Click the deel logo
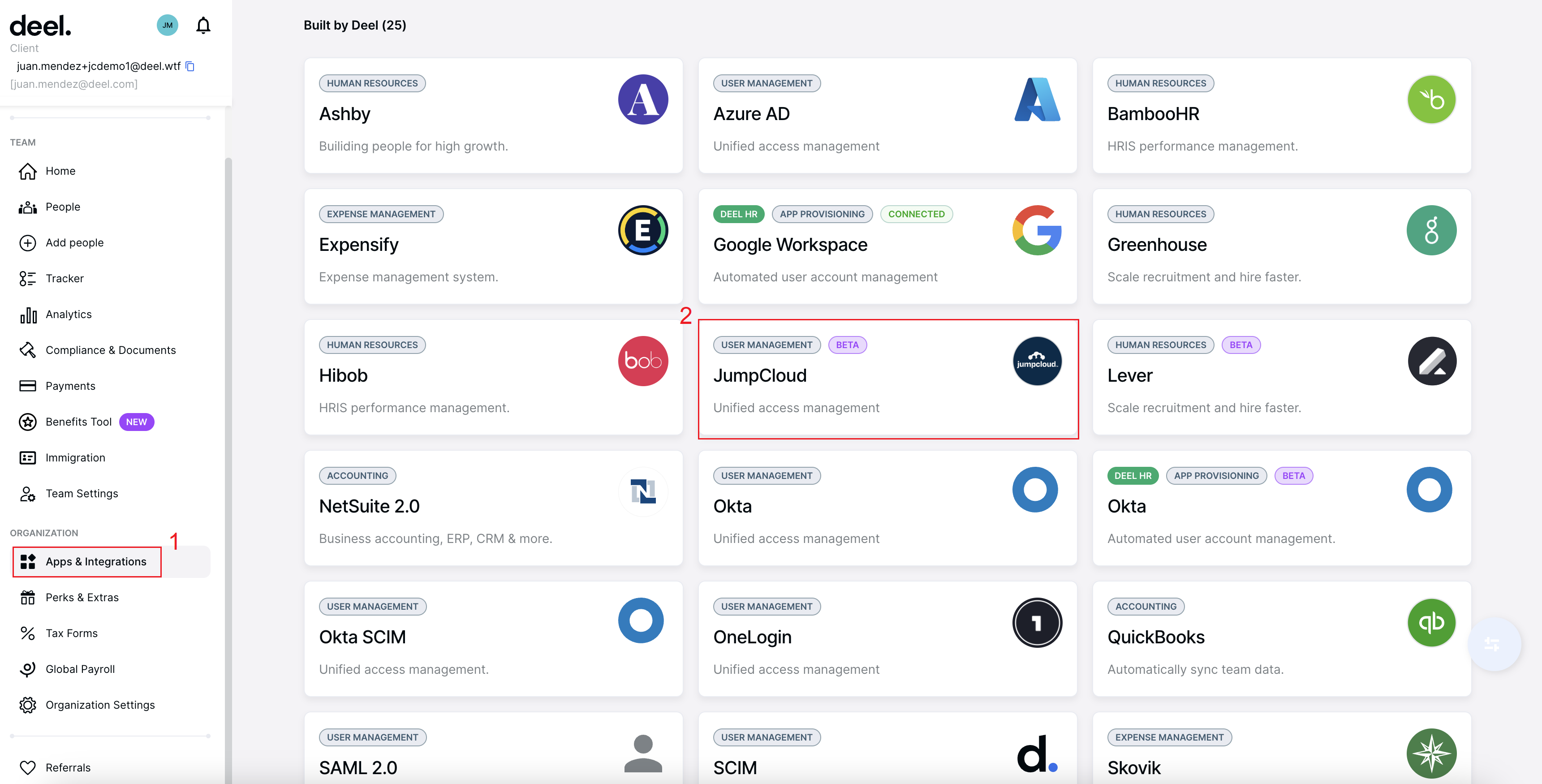Image resolution: width=1542 pixels, height=784 pixels. pyautogui.click(x=40, y=26)
